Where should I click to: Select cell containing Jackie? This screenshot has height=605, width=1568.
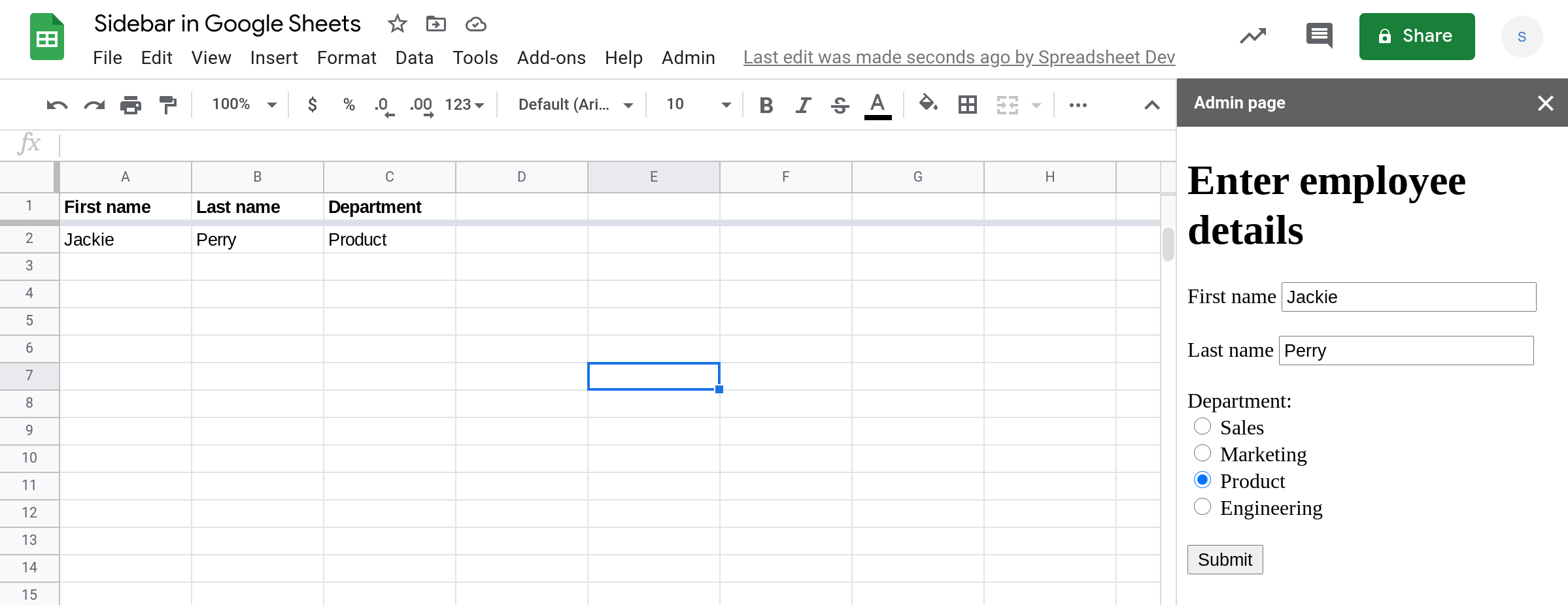click(x=126, y=239)
